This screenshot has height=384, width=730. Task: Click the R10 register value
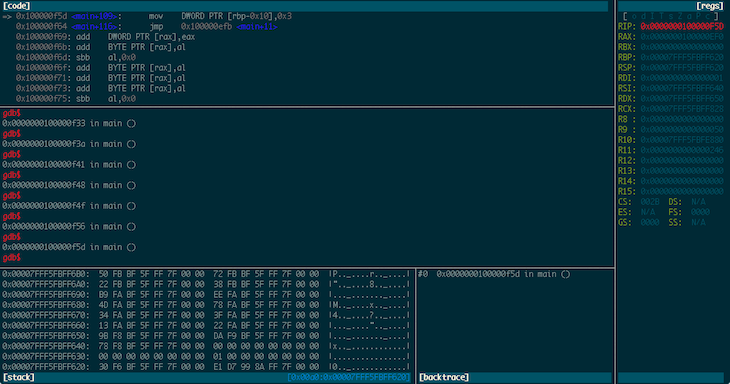coord(682,140)
